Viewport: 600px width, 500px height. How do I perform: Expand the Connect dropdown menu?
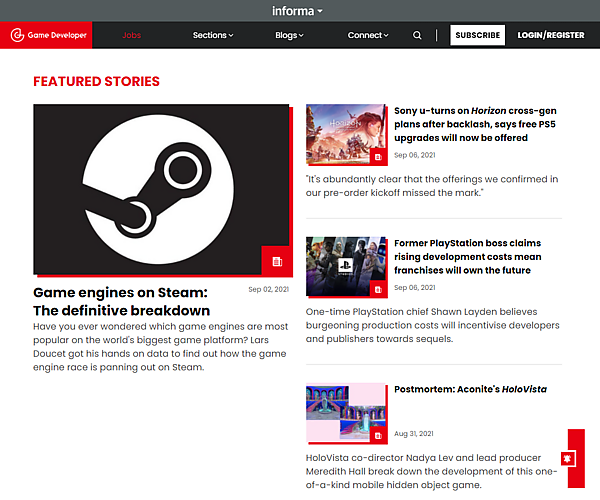(368, 35)
